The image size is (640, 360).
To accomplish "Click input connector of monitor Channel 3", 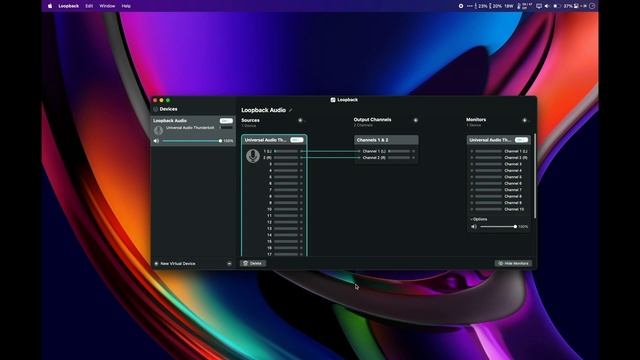I will (472, 164).
